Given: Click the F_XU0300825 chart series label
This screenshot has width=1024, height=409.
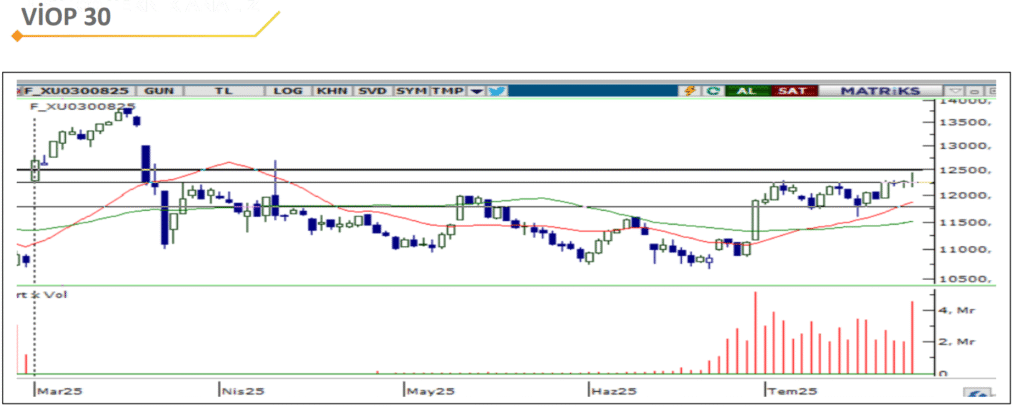Looking at the screenshot, I should (x=83, y=105).
